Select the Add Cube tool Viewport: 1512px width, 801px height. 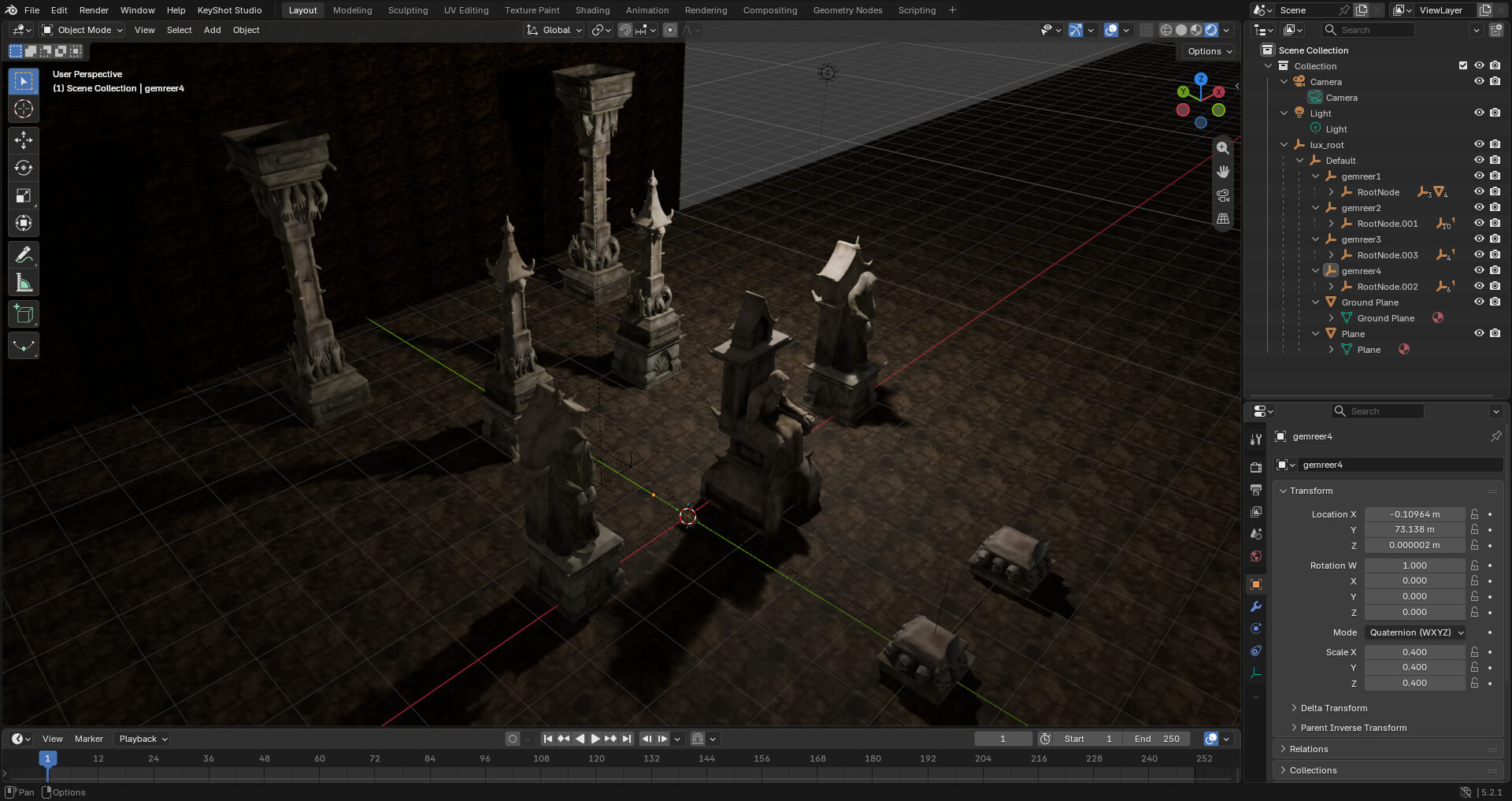pos(24,314)
